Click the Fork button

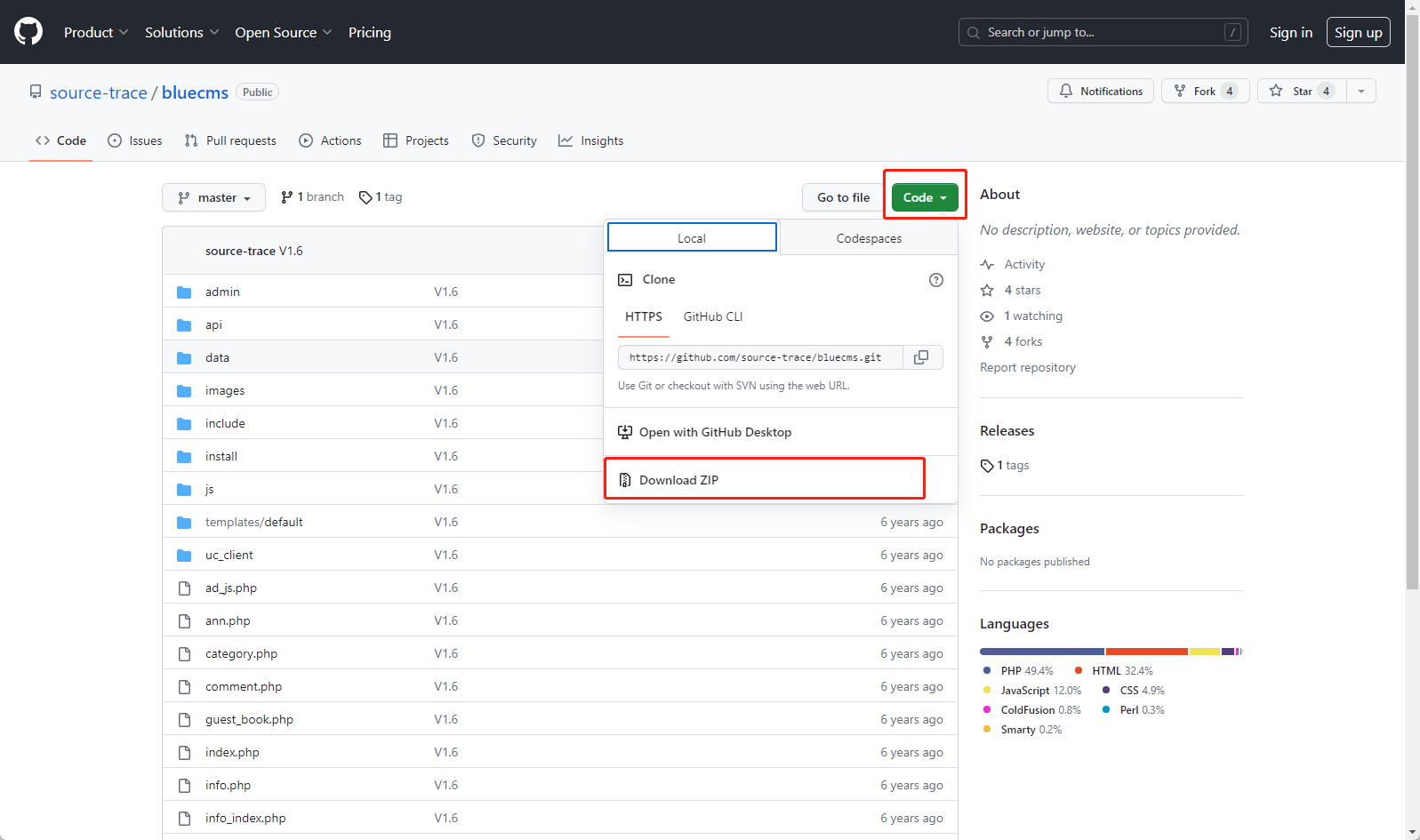tap(1206, 91)
